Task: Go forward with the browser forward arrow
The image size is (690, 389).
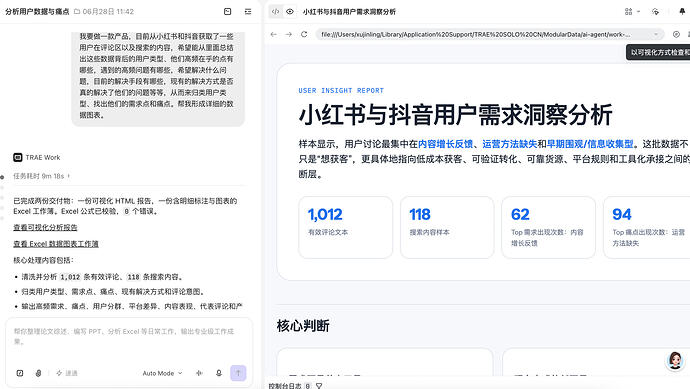Action: coord(289,34)
